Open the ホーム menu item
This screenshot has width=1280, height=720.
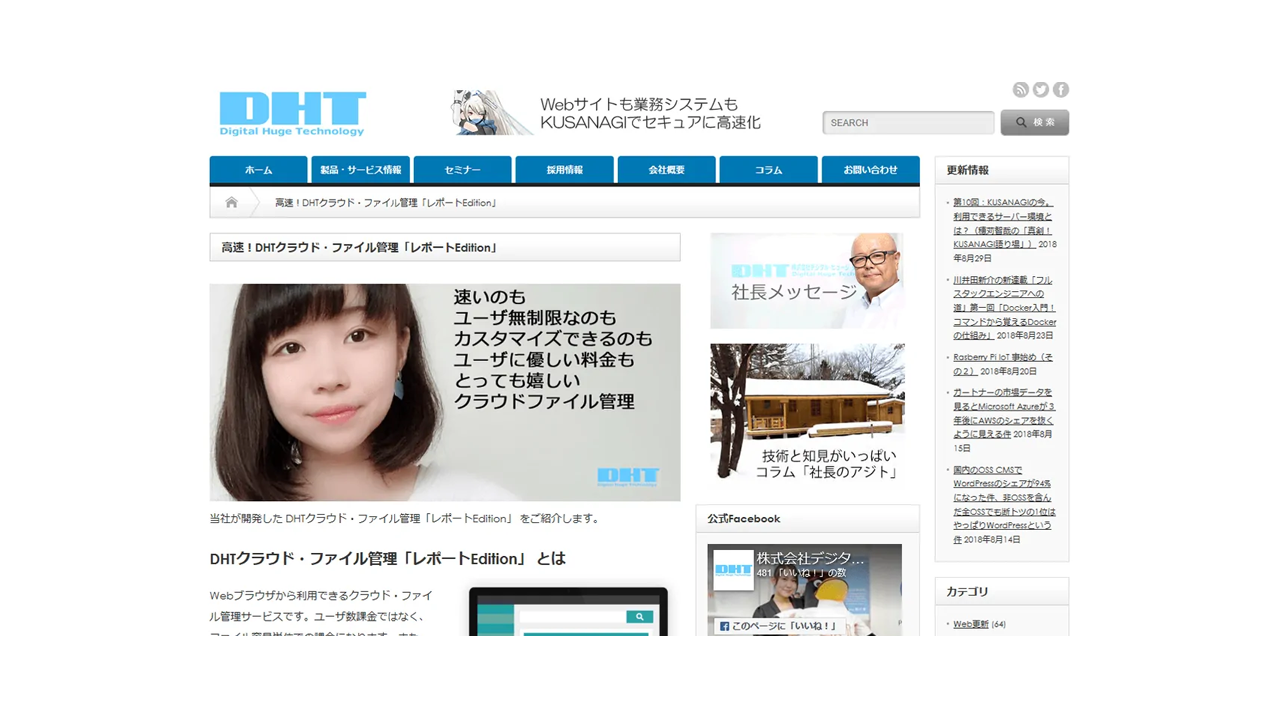point(259,170)
